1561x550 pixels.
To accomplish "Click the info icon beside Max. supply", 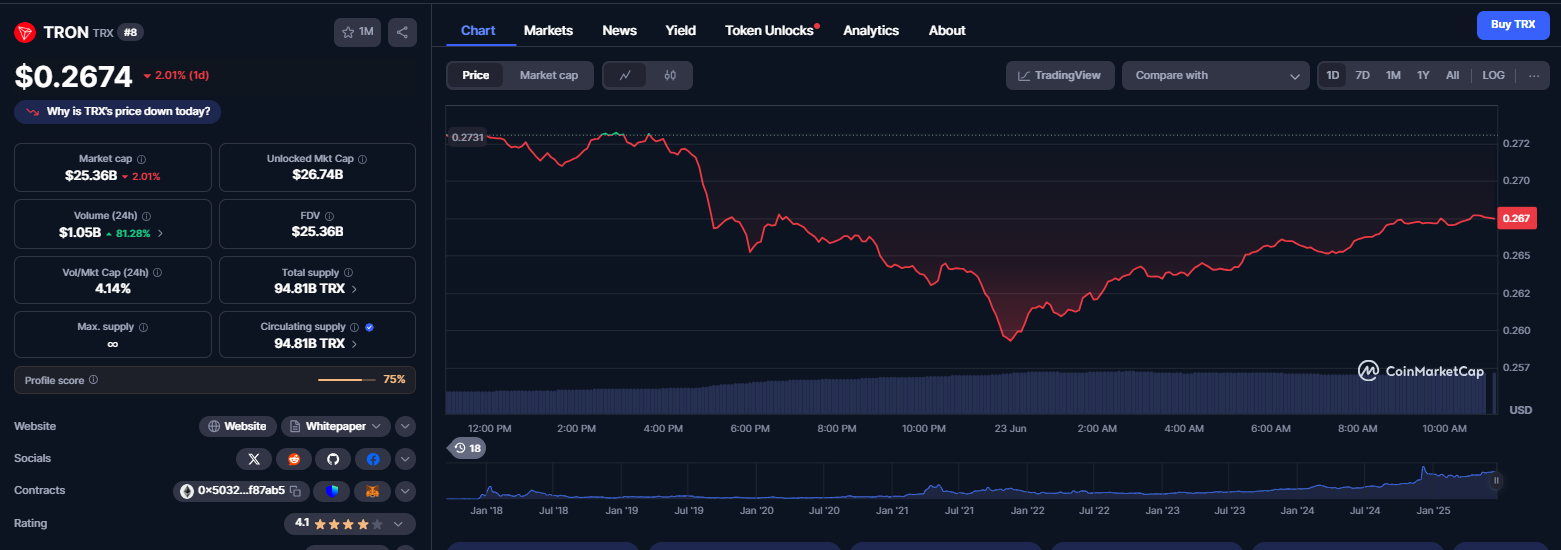I will [x=143, y=327].
